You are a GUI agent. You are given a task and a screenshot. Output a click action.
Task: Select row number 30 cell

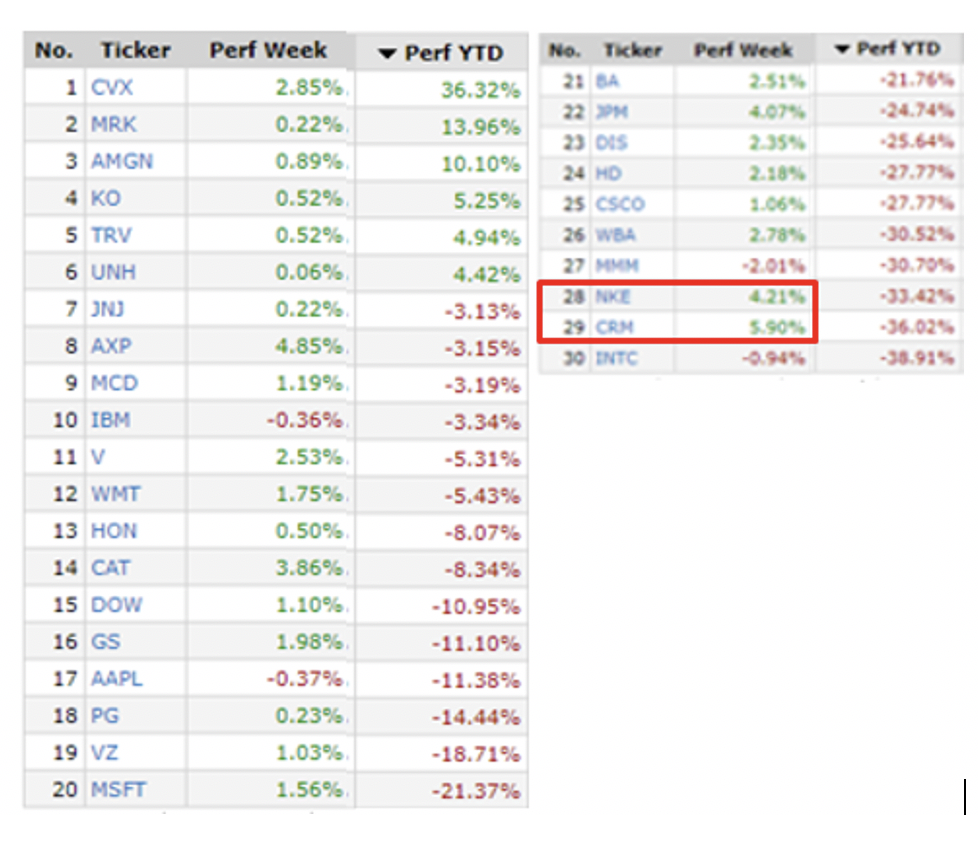point(574,358)
